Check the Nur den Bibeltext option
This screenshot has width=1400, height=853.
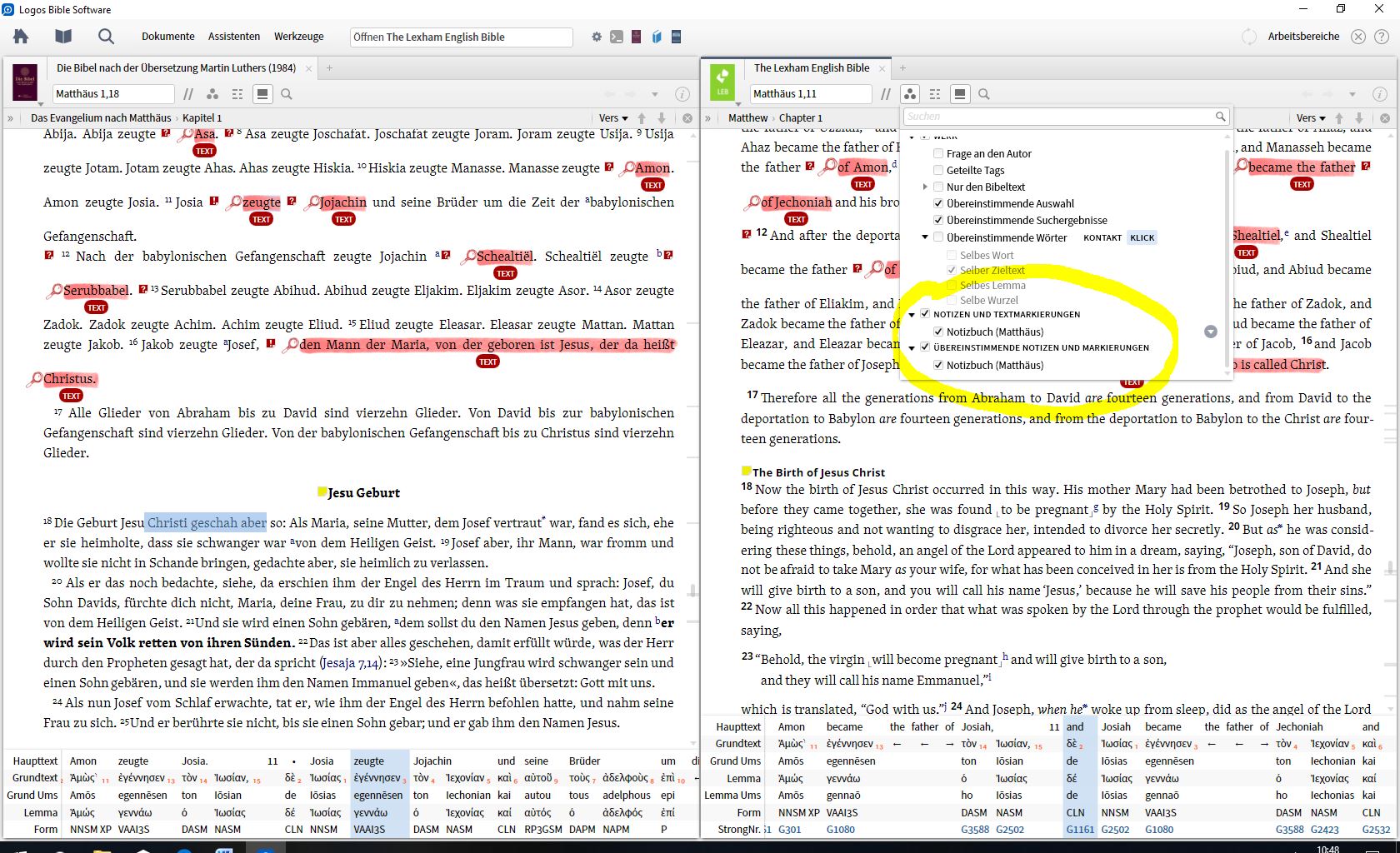tap(939, 187)
